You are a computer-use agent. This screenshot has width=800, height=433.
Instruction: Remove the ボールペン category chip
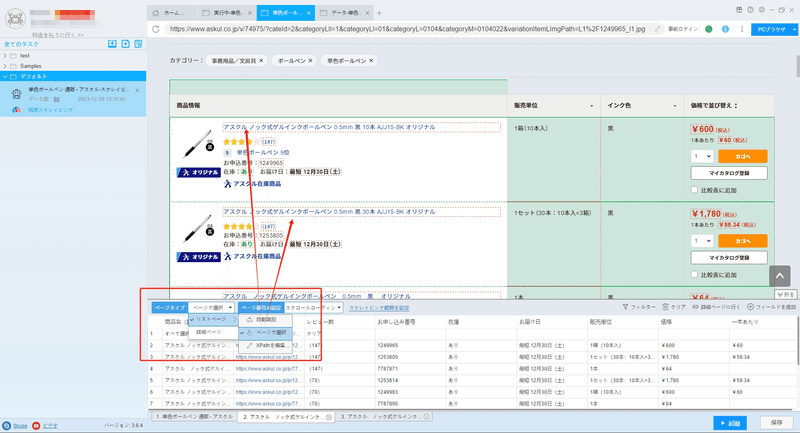click(310, 61)
